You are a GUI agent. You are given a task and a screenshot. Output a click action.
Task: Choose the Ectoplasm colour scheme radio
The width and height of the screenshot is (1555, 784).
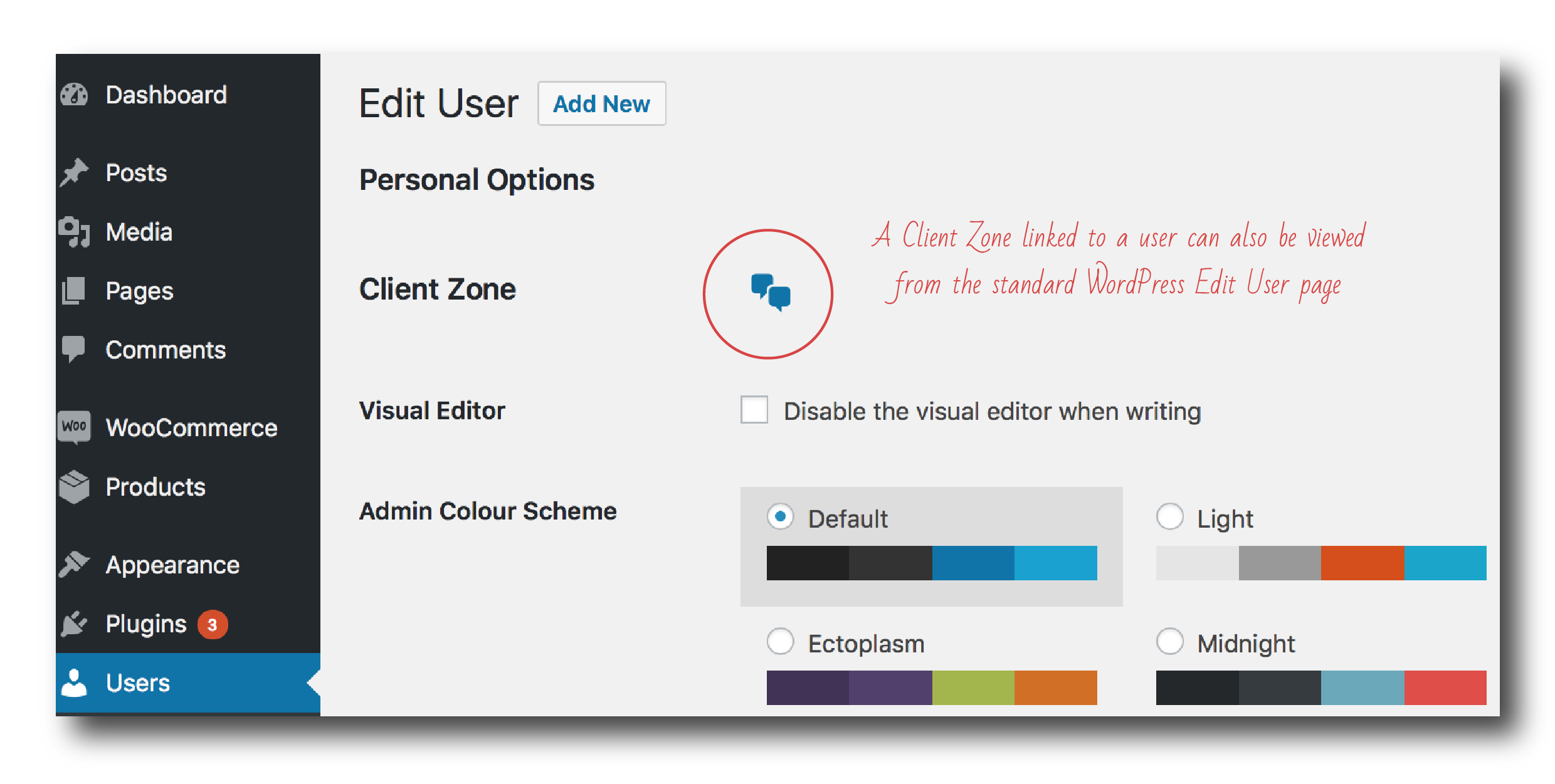click(781, 641)
